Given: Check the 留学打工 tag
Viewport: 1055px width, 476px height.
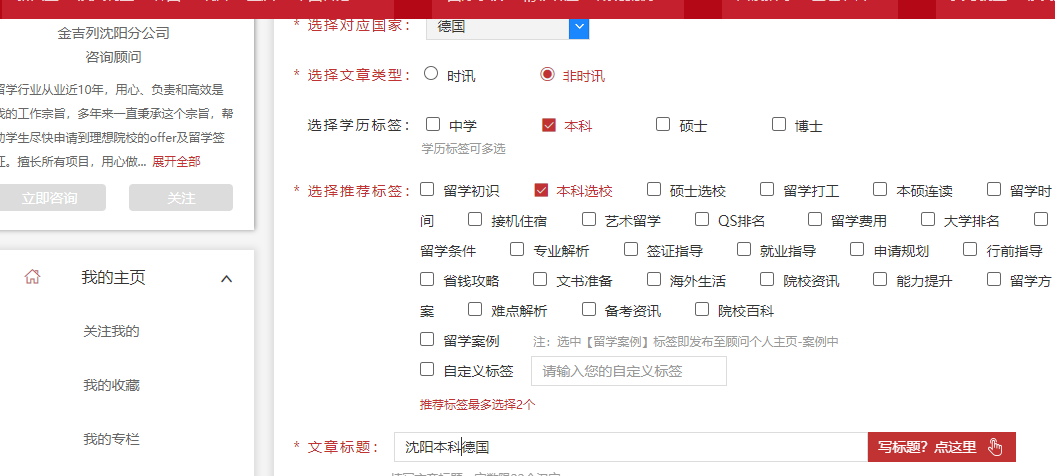Looking at the screenshot, I should point(767,190).
